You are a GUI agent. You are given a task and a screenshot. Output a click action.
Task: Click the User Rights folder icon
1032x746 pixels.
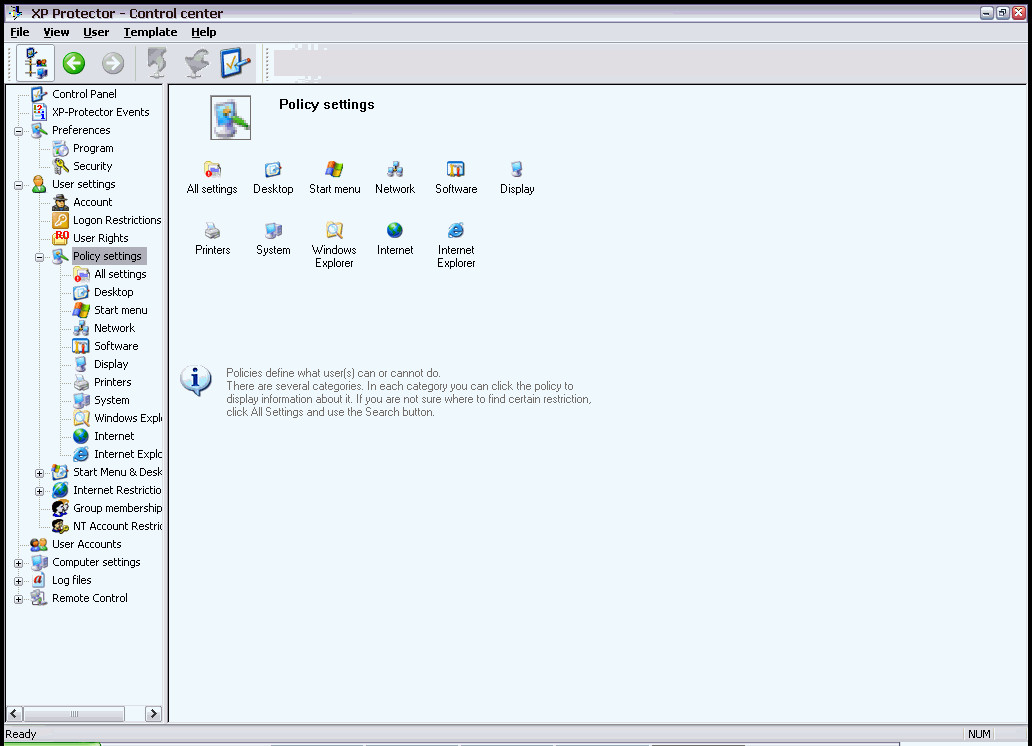[x=61, y=238]
